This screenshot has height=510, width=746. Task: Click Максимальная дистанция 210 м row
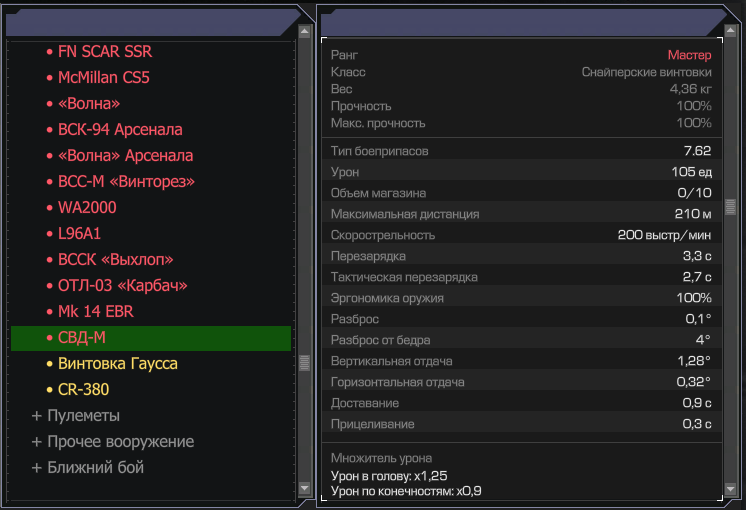point(521,214)
